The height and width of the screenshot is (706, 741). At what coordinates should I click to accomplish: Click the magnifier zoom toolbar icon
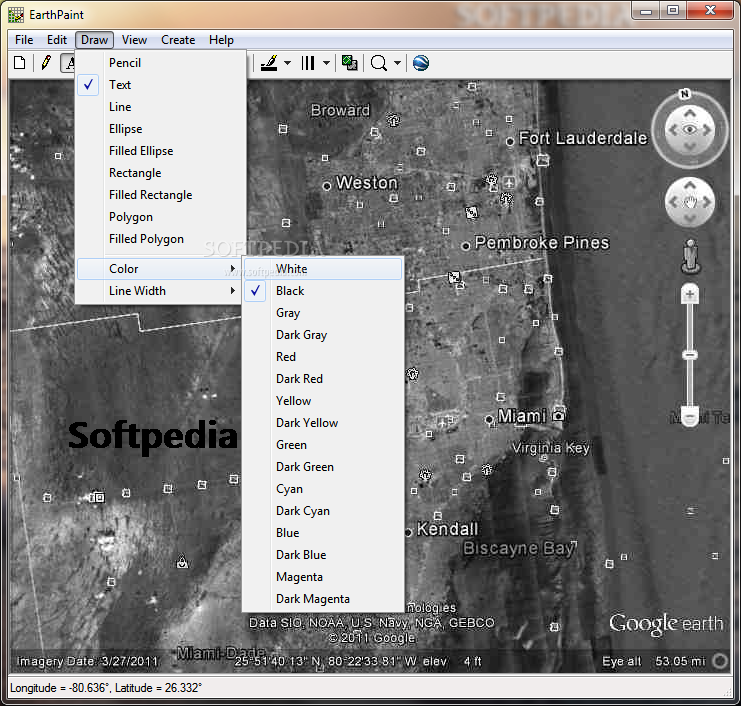(x=379, y=63)
